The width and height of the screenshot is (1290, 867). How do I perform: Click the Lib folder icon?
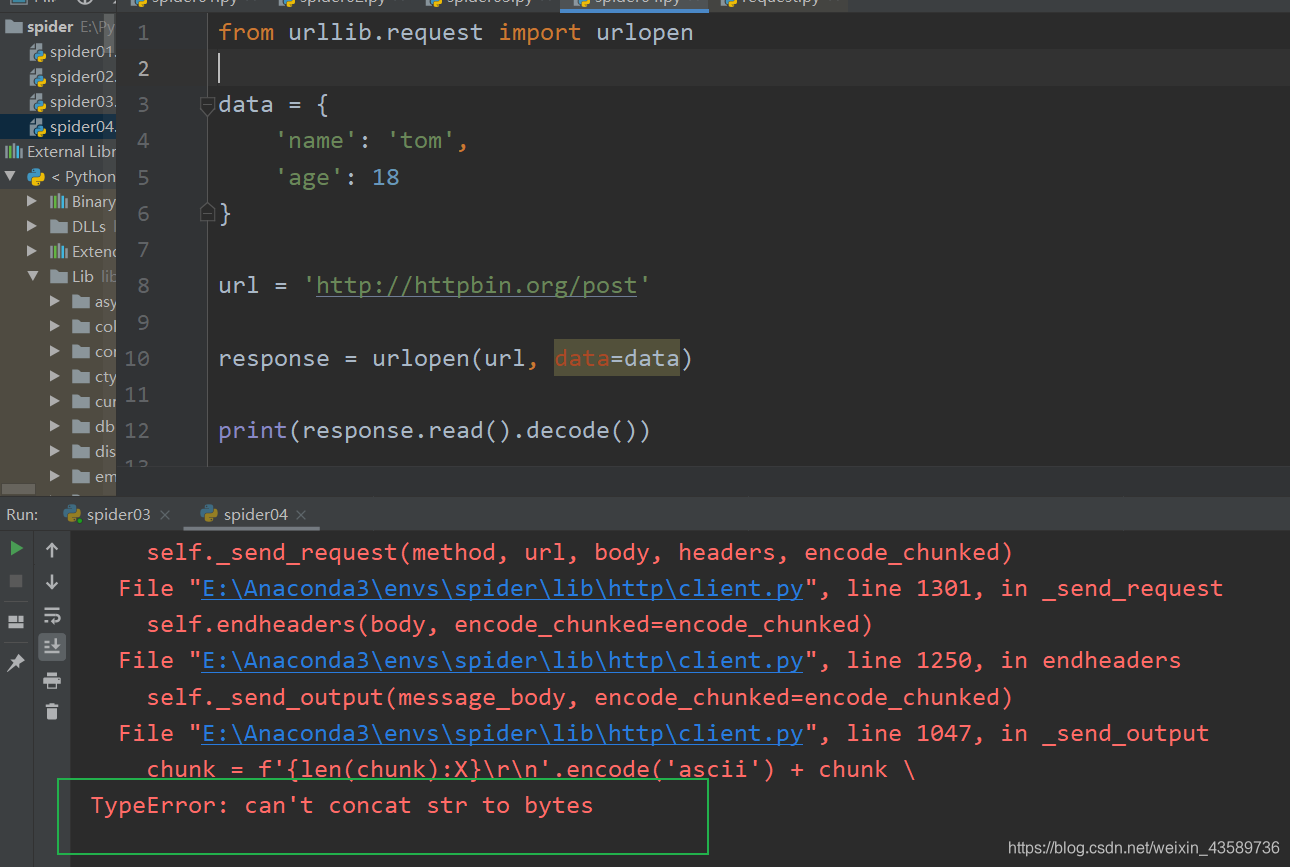pos(59,277)
